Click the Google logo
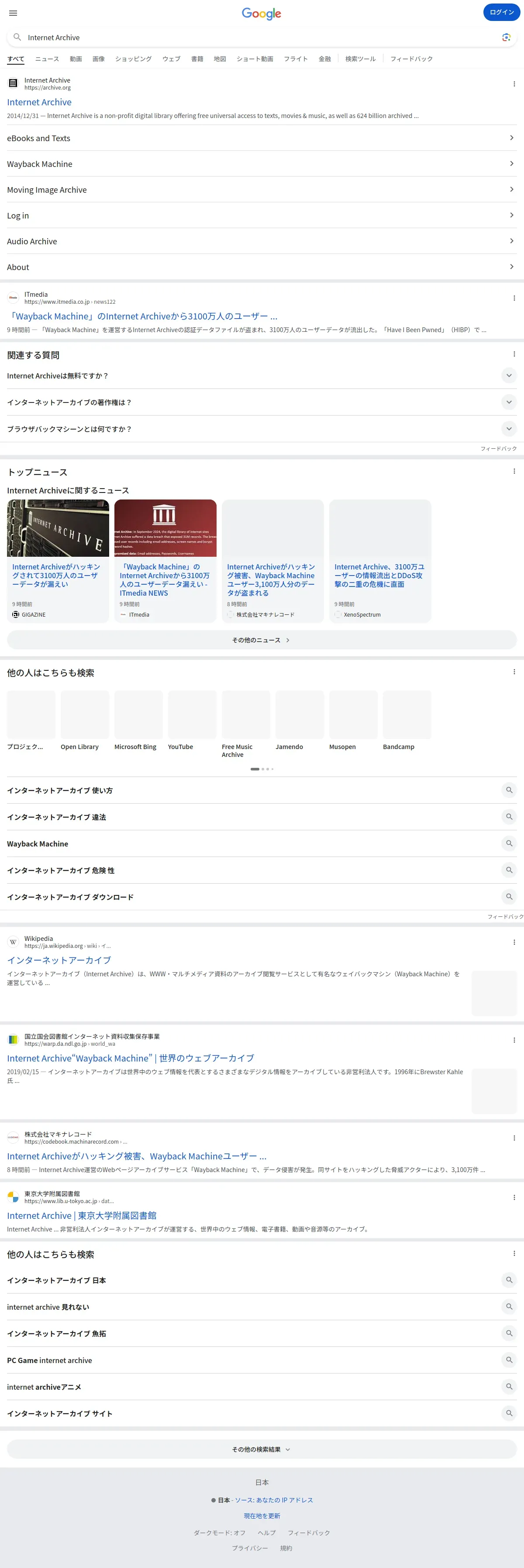 (x=262, y=14)
